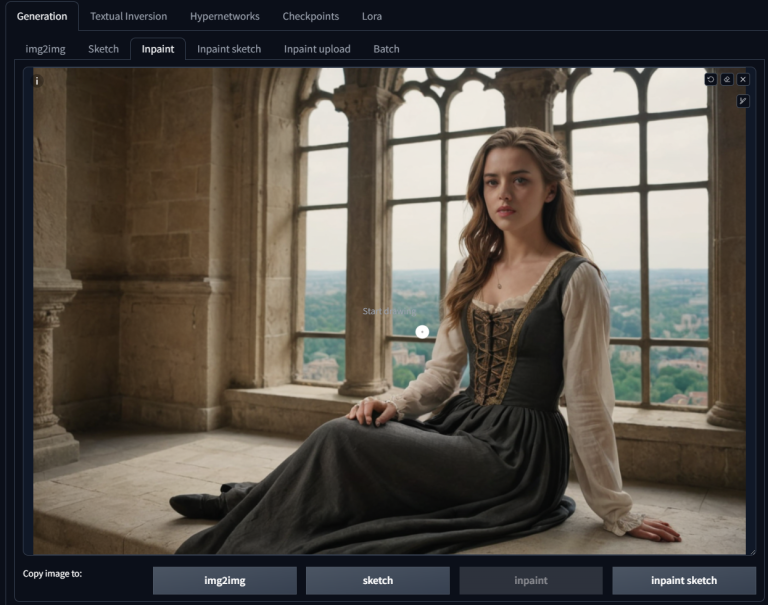Open the brush size tool icon
Image resolution: width=768 pixels, height=605 pixels.
click(743, 100)
